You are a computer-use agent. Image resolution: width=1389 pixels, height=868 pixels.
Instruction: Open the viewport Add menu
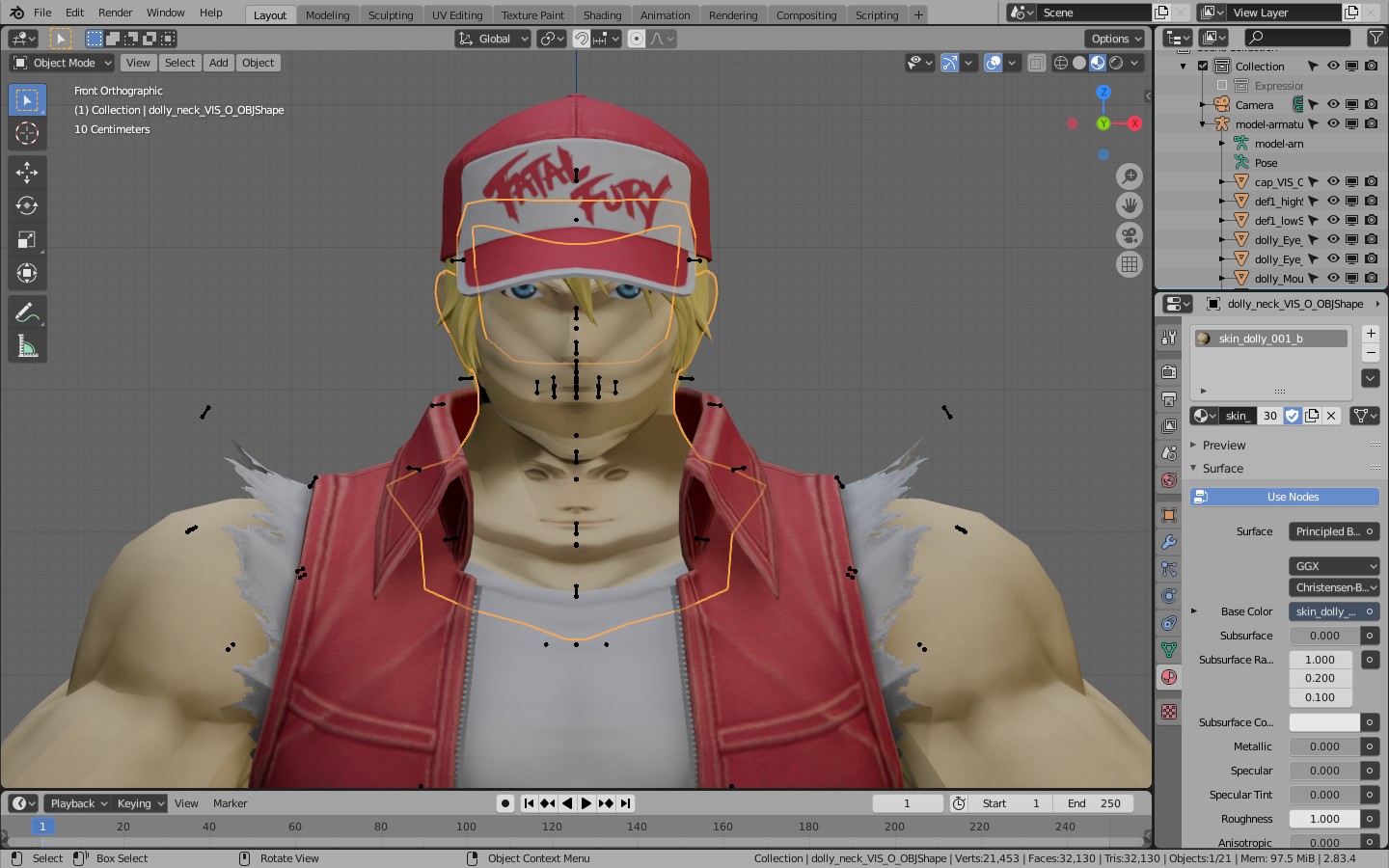pos(219,63)
